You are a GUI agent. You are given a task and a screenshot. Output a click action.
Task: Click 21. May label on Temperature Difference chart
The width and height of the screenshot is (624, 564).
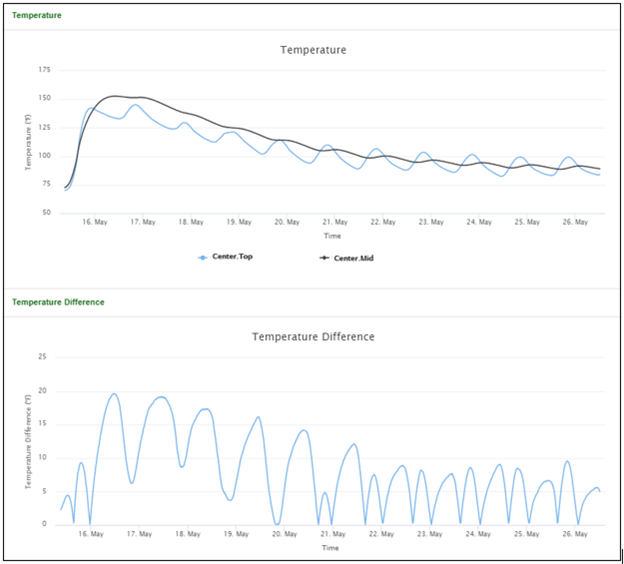point(333,534)
